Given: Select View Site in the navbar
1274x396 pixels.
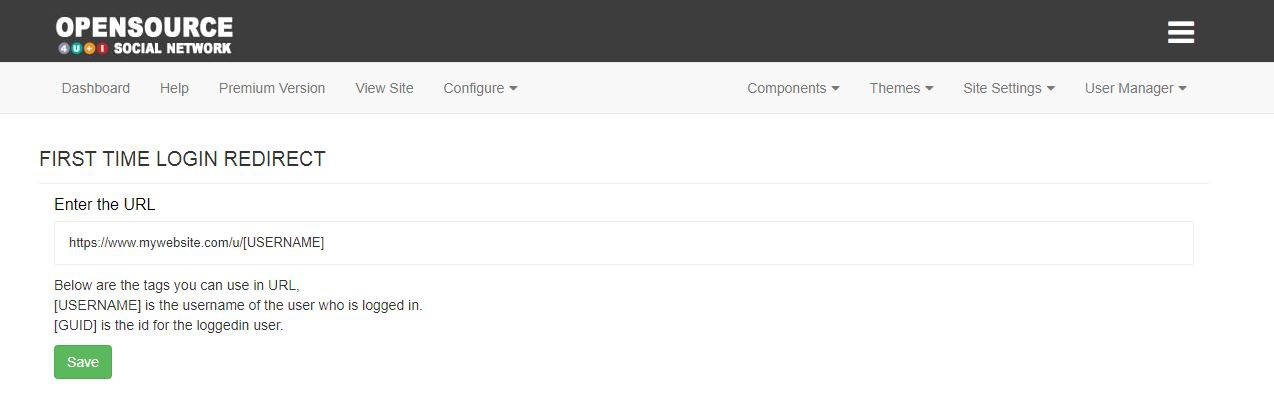Looking at the screenshot, I should tap(384, 88).
